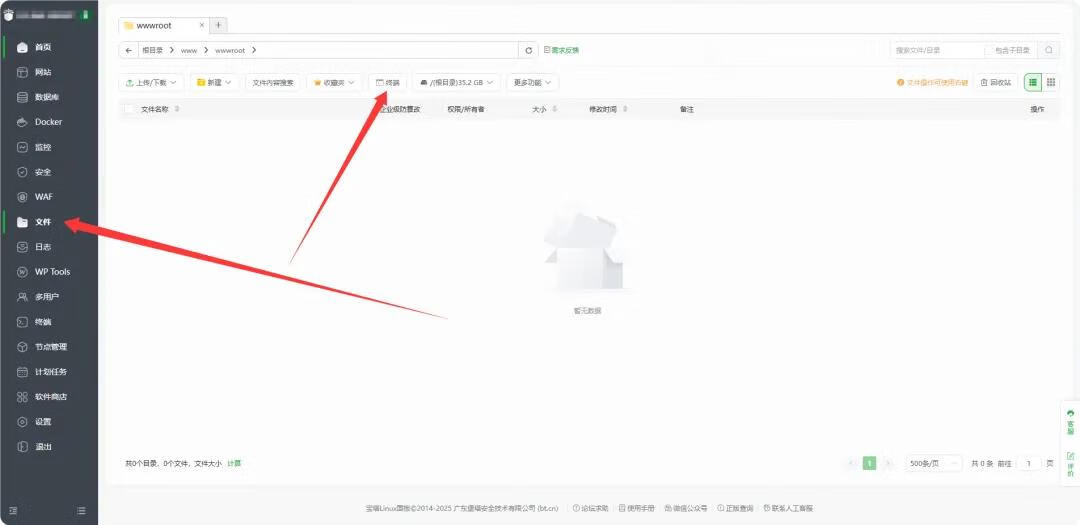Open 客服 customer service side widget

click(1070, 421)
